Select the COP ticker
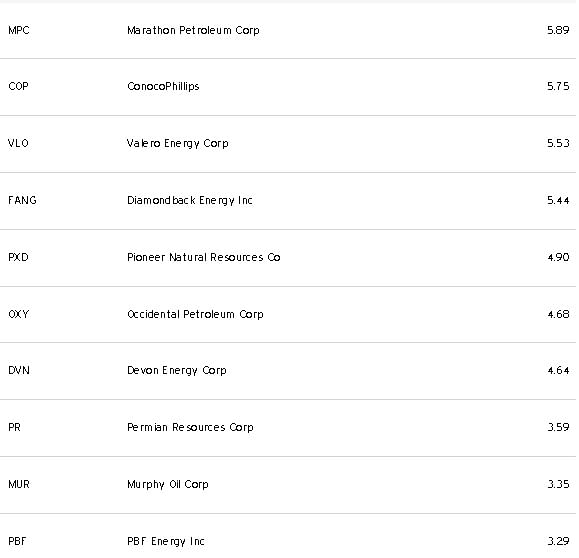This screenshot has width=579, height=558. [x=18, y=86]
